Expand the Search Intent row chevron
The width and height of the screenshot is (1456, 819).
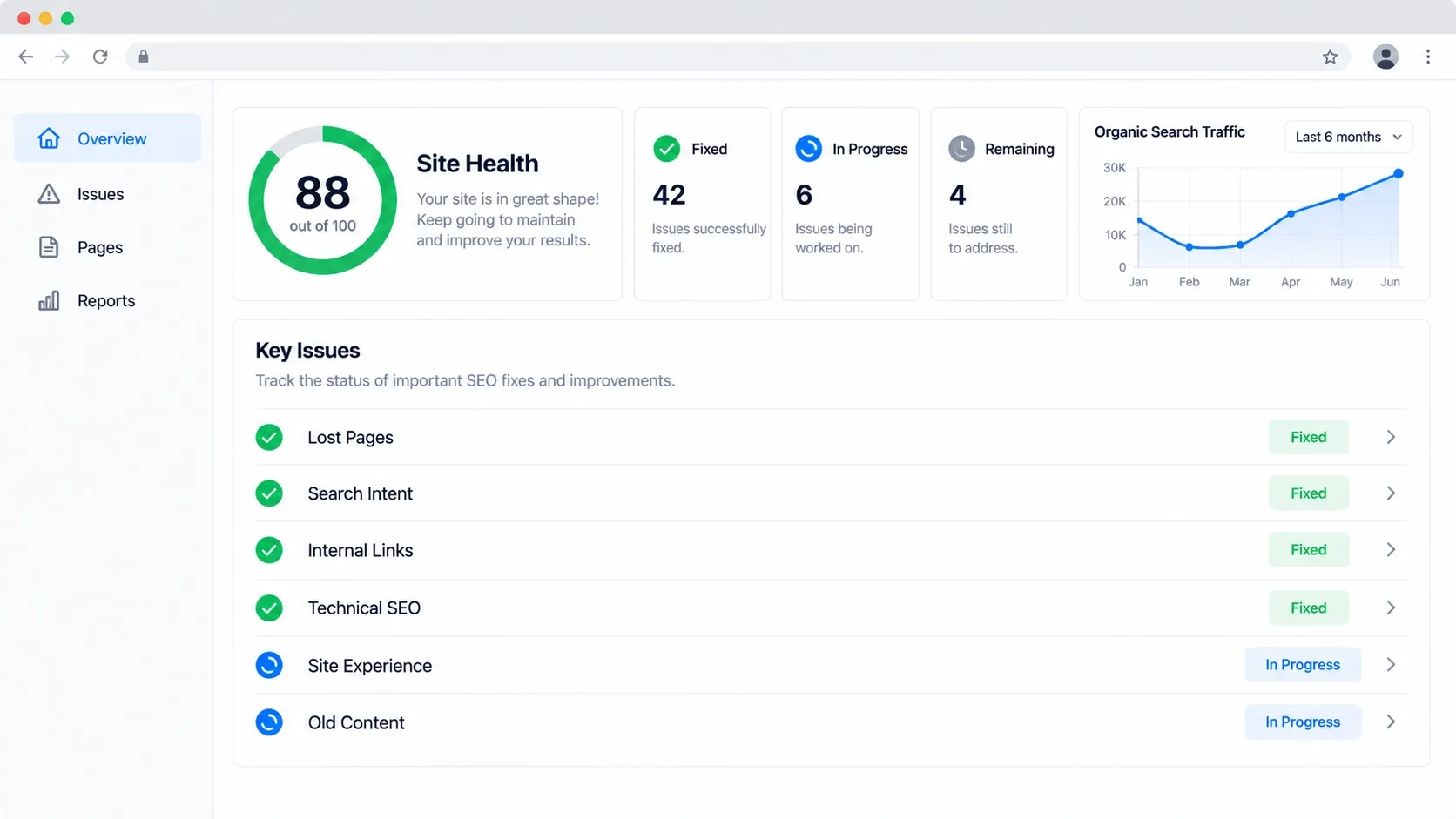(x=1391, y=493)
